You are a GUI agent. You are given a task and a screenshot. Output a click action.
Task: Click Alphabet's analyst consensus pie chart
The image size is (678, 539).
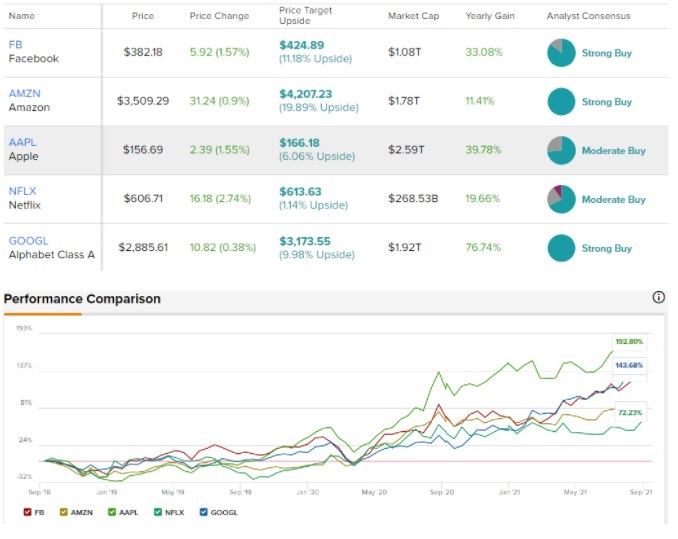561,248
